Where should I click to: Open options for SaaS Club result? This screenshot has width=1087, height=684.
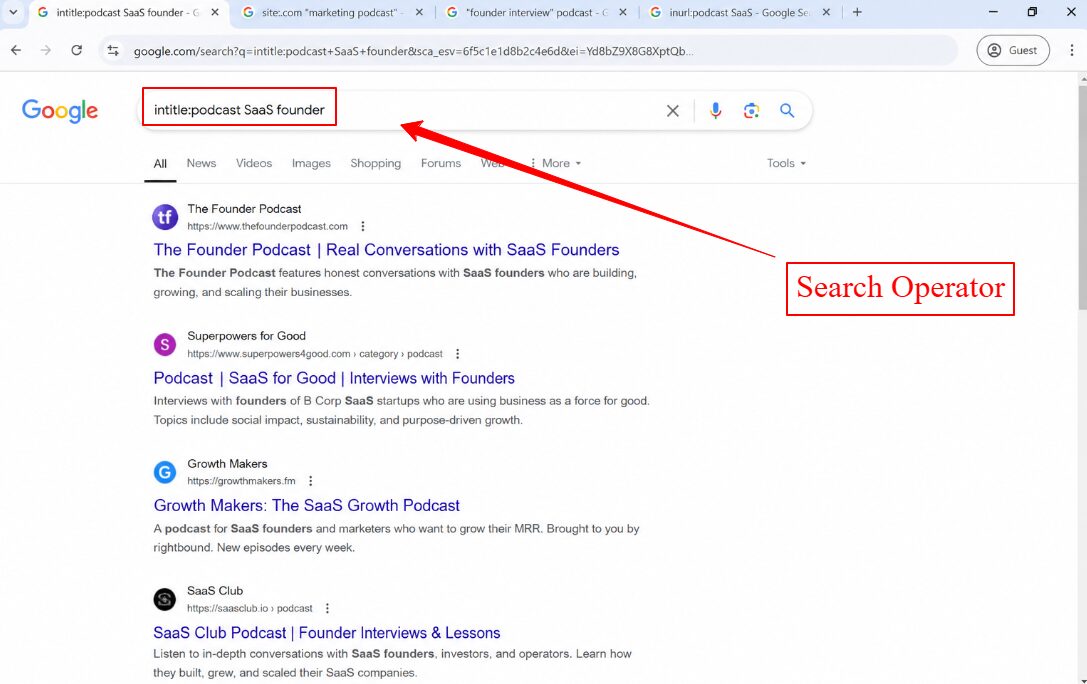pyautogui.click(x=327, y=608)
